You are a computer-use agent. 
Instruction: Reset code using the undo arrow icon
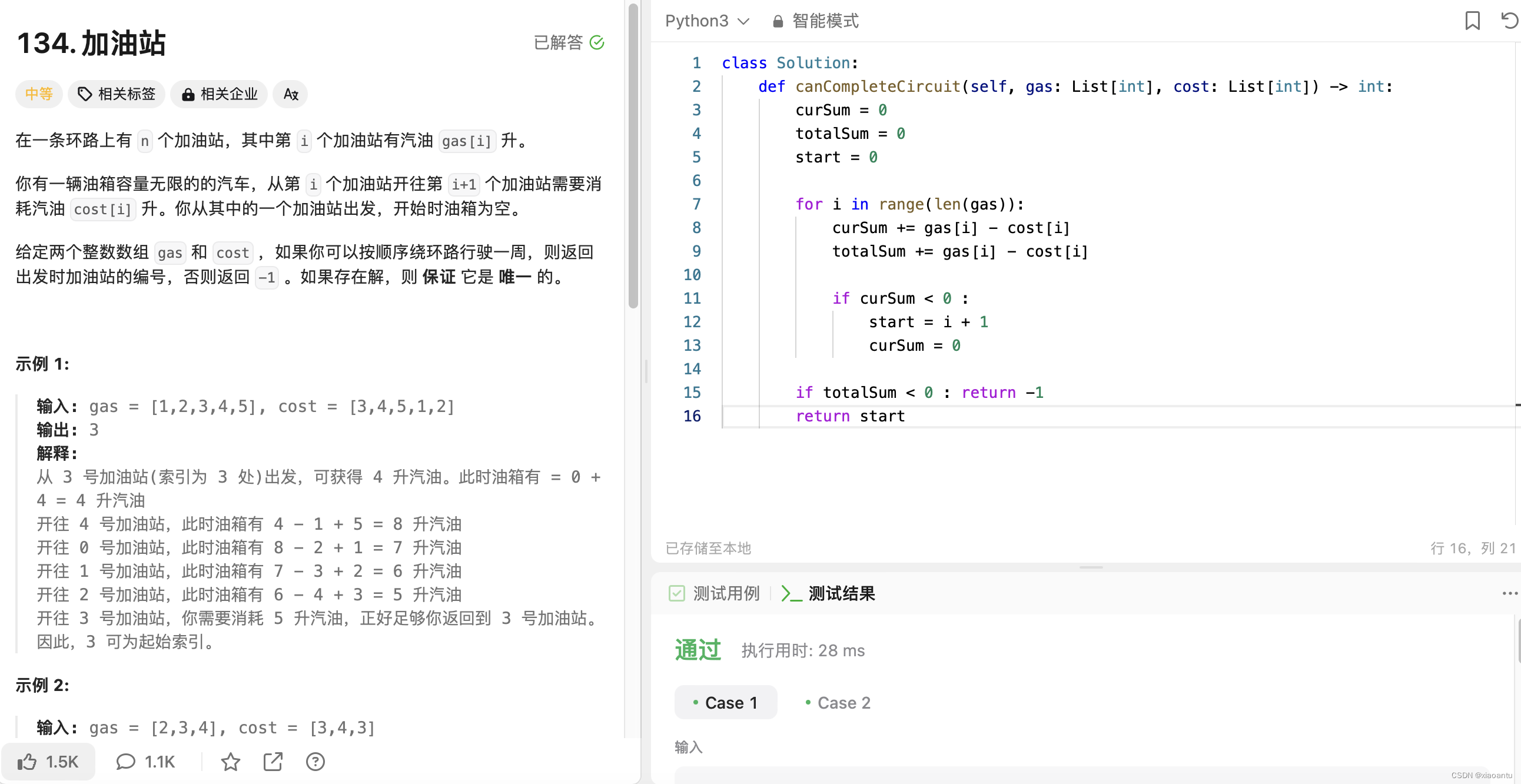coord(1509,21)
